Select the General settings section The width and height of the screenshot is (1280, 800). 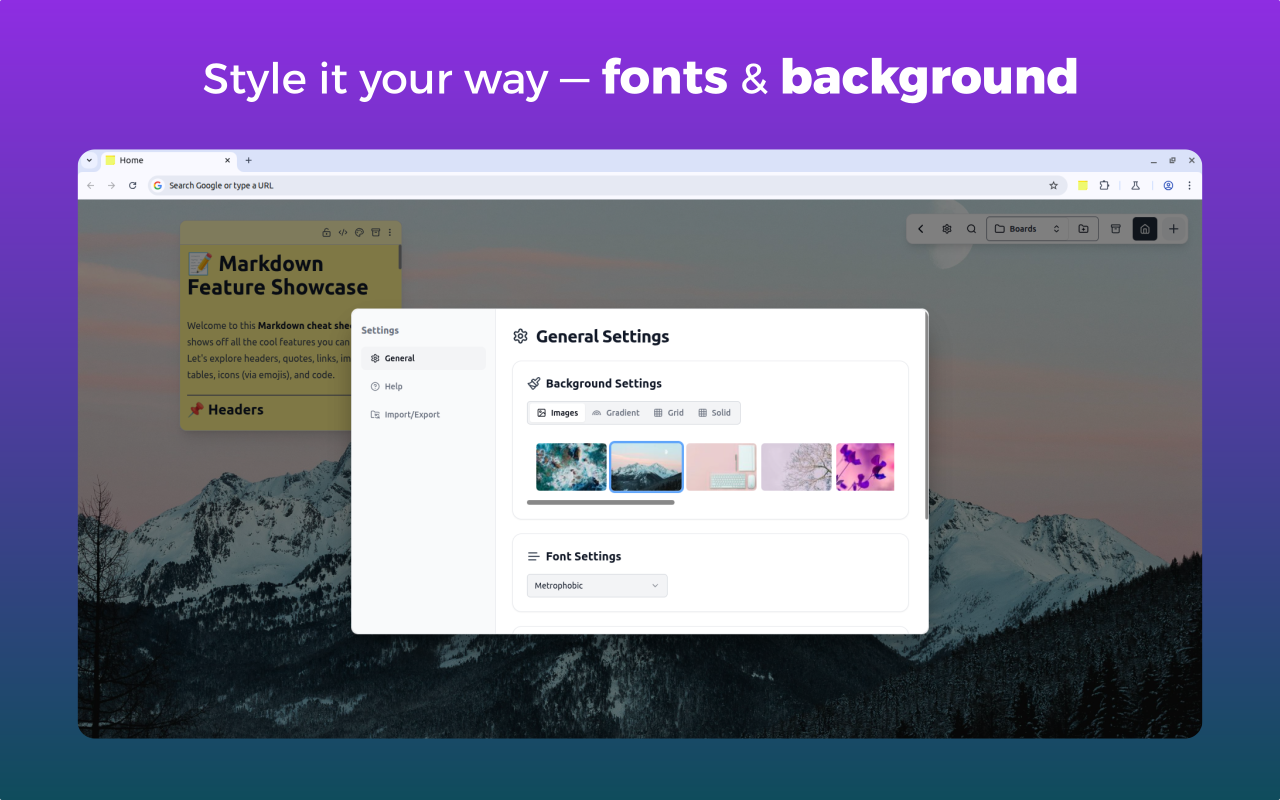pos(423,358)
